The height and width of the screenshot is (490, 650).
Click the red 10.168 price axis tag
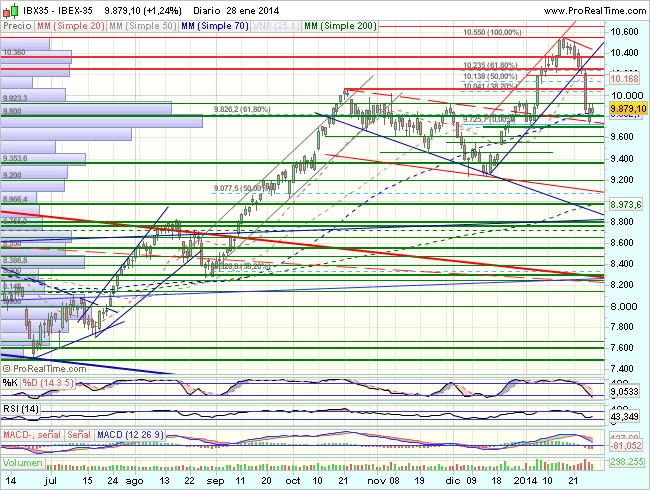point(625,79)
